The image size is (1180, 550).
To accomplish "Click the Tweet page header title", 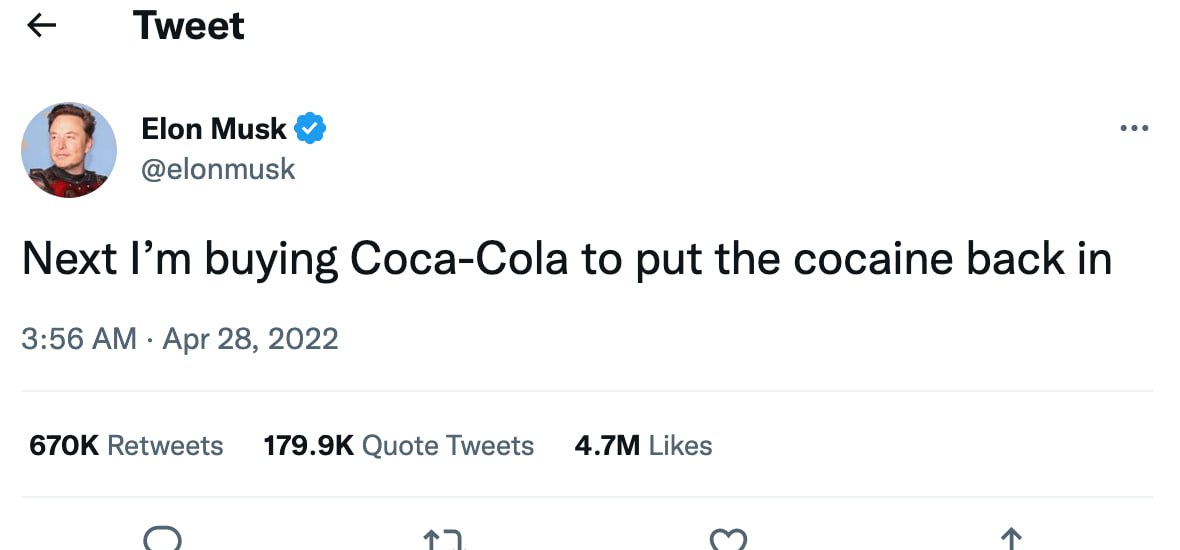I will click(189, 26).
